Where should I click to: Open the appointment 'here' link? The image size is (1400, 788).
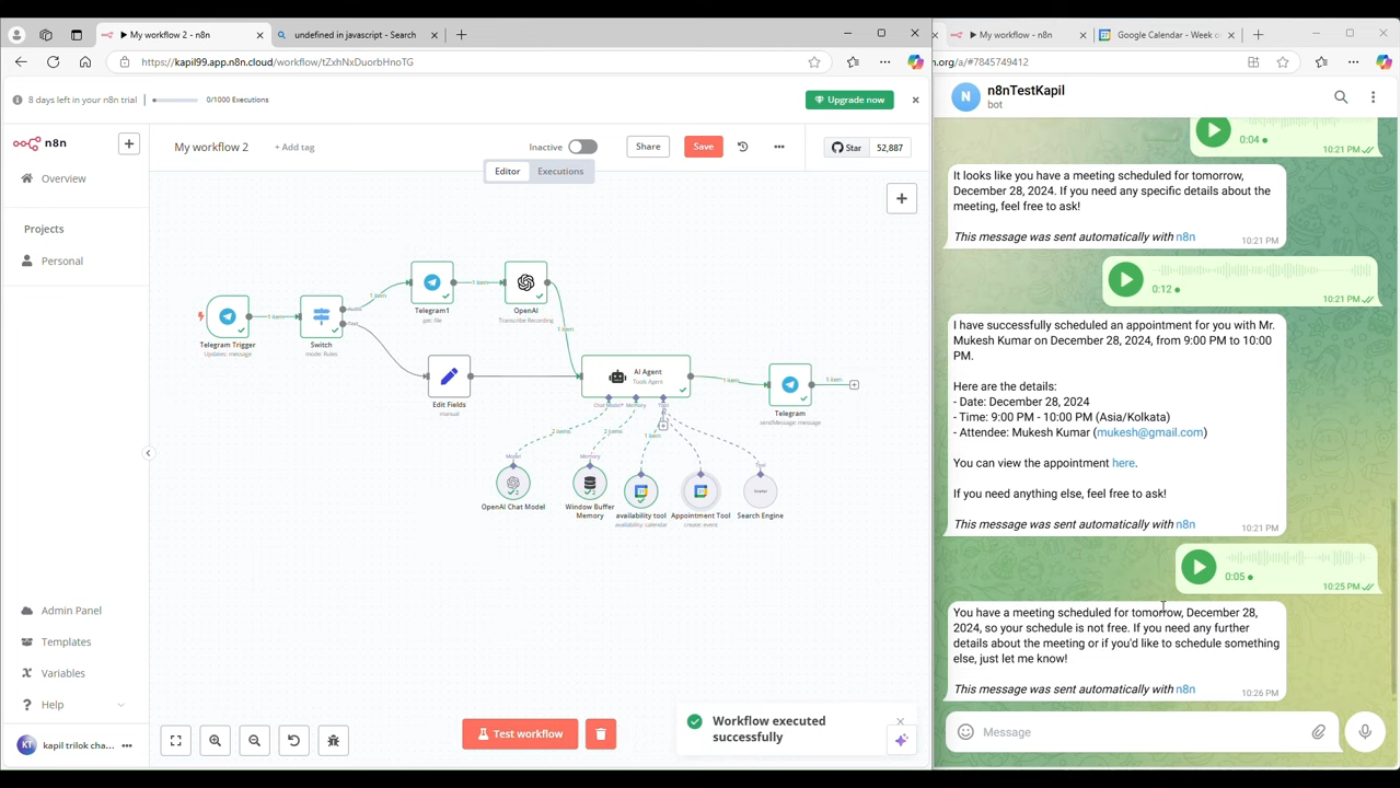coord(1124,464)
